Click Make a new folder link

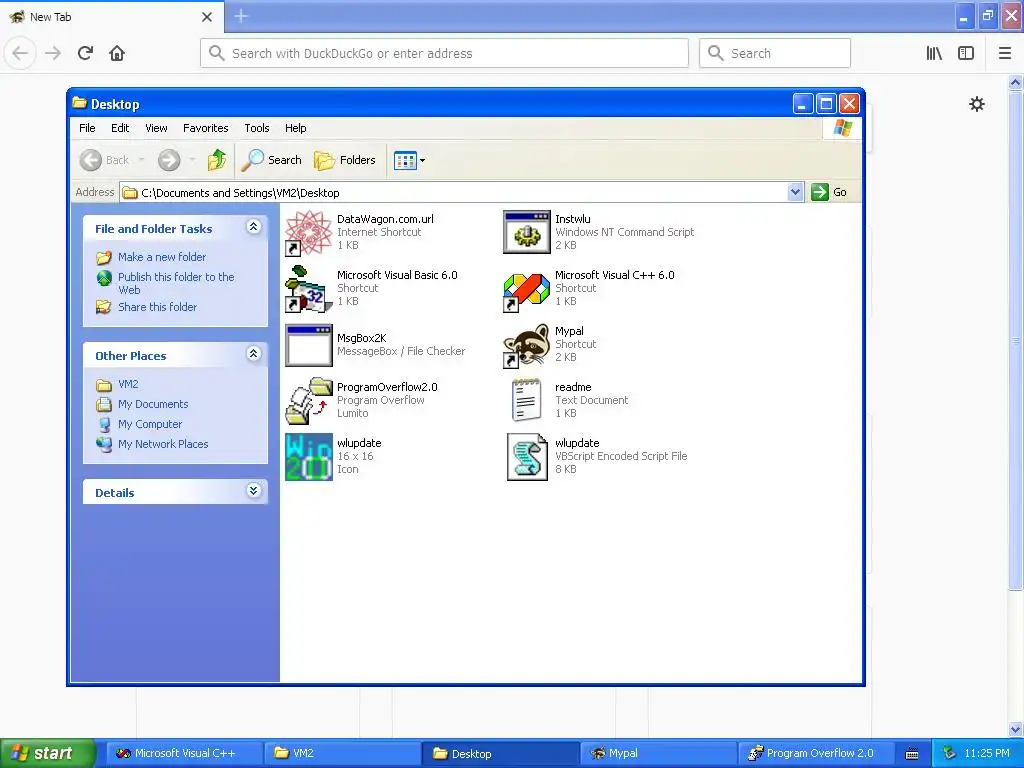pos(162,257)
